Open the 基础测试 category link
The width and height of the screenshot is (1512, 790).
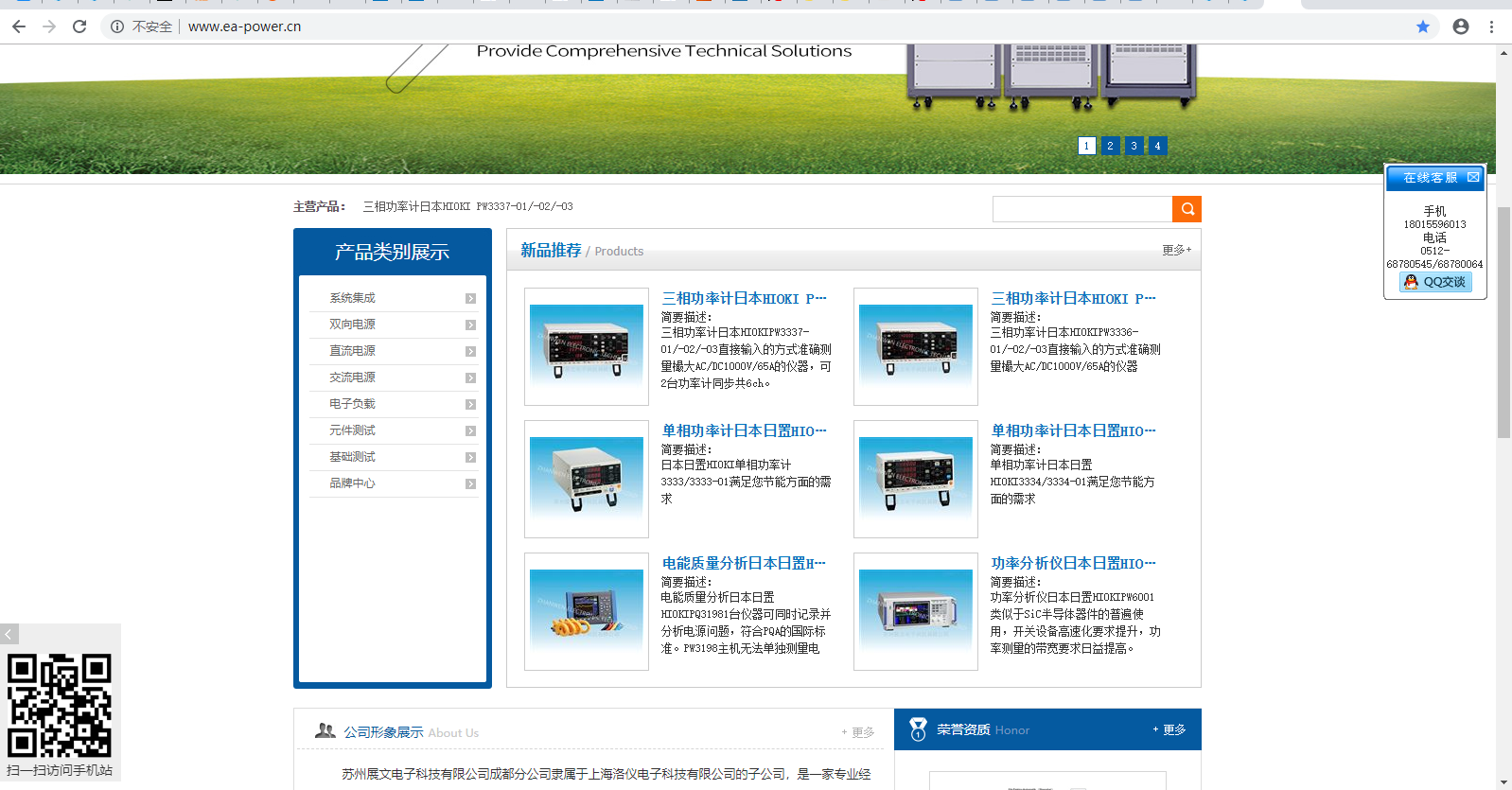352,457
